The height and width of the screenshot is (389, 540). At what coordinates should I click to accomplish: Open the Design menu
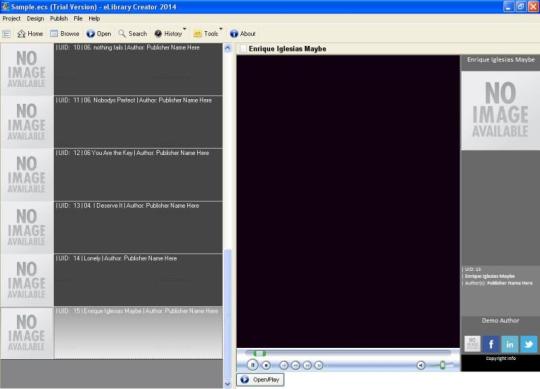[35, 19]
